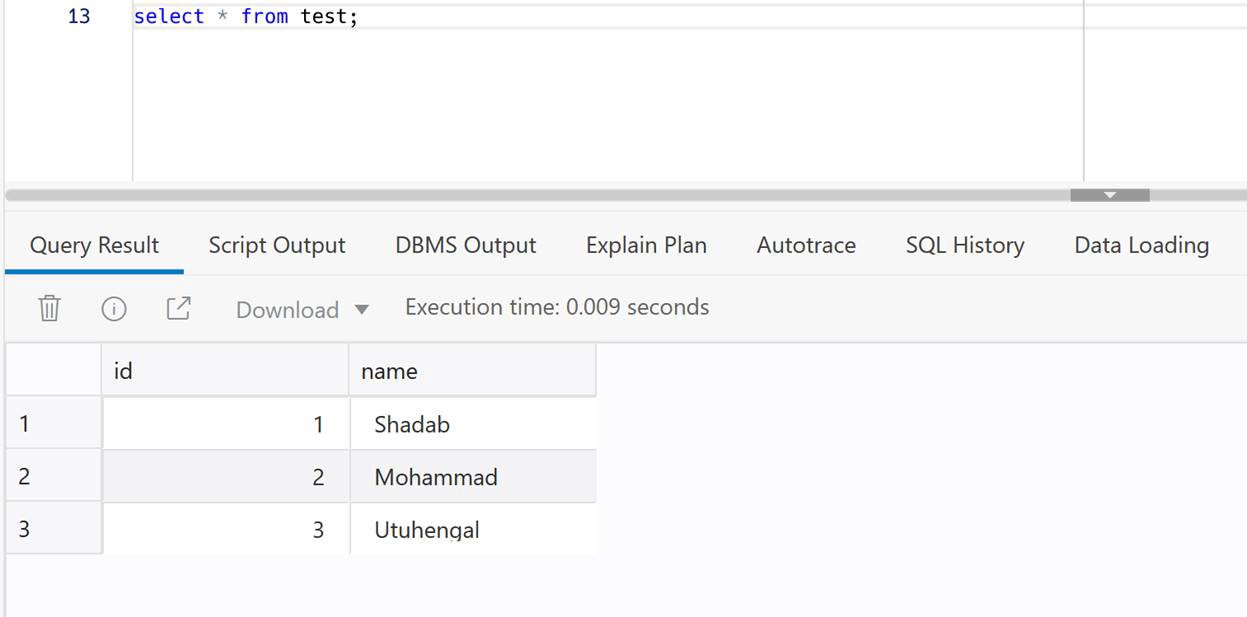View the SQL History tab
Screen dimensions: 1247x617
965,246
